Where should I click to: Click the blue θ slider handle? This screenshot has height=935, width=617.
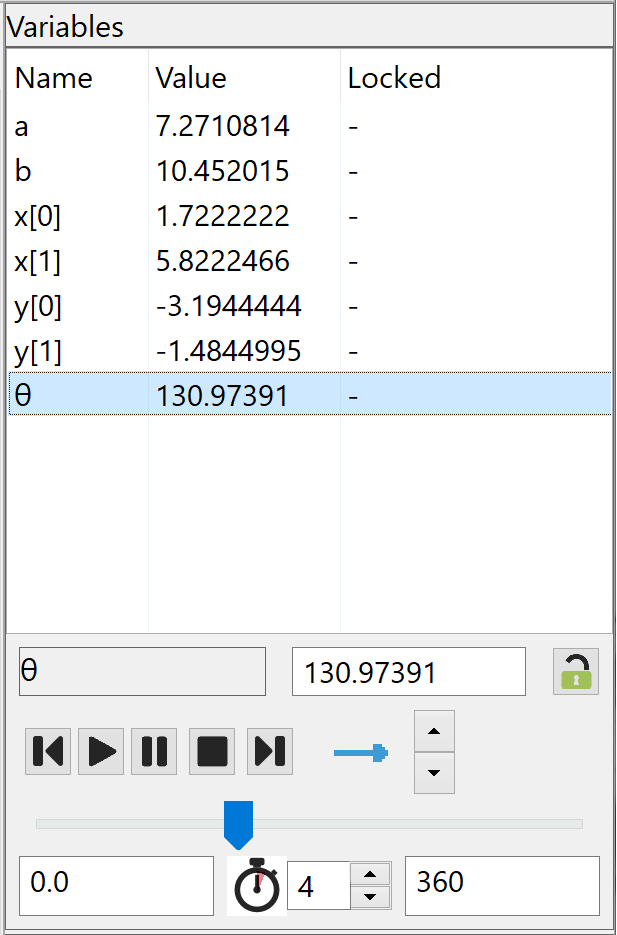[238, 822]
